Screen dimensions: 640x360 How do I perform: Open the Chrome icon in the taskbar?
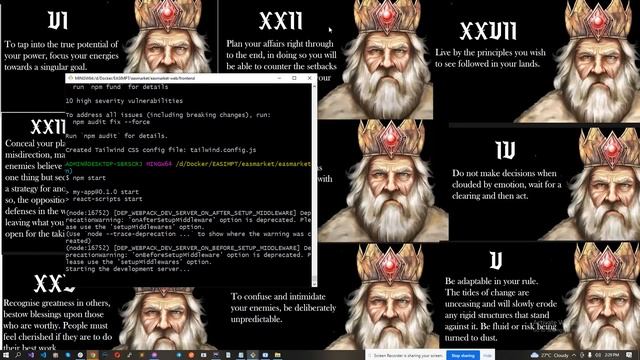pyautogui.click(x=93, y=355)
